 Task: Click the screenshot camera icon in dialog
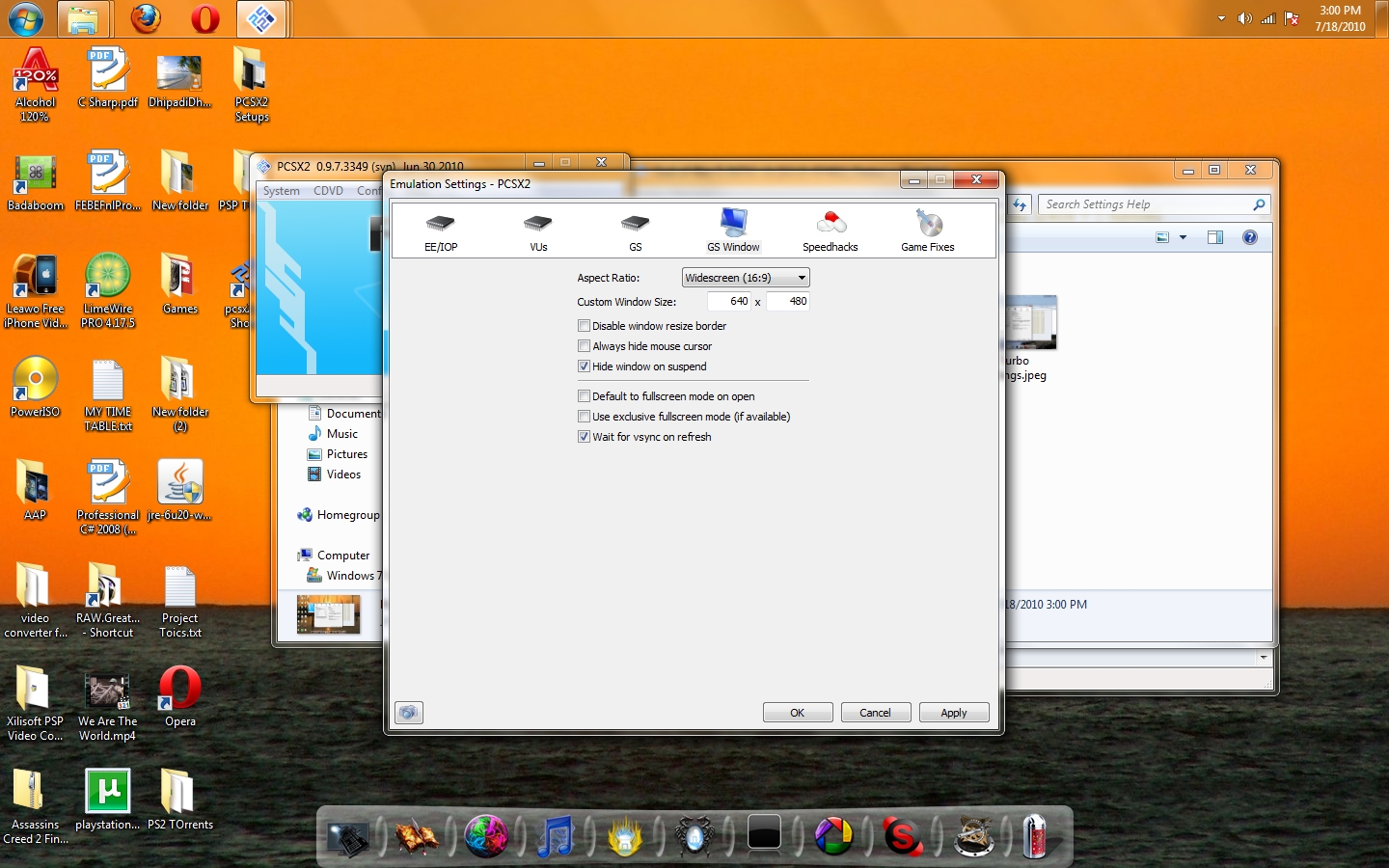409,713
